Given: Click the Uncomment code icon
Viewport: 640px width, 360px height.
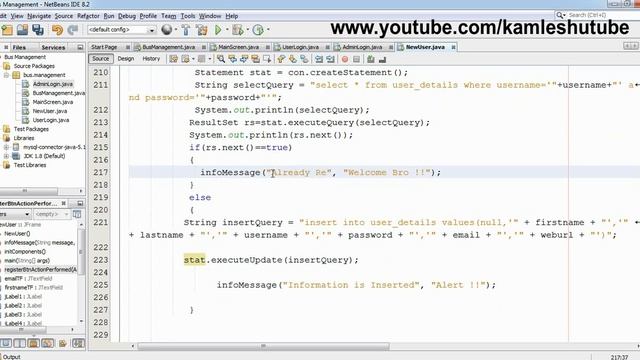Looking at the screenshot, I should tap(382, 59).
